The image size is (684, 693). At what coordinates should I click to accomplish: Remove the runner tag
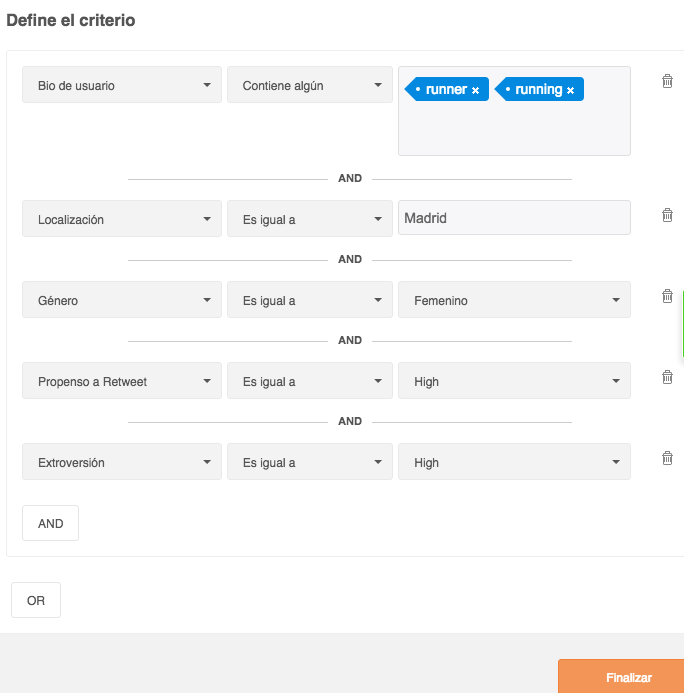[475, 91]
